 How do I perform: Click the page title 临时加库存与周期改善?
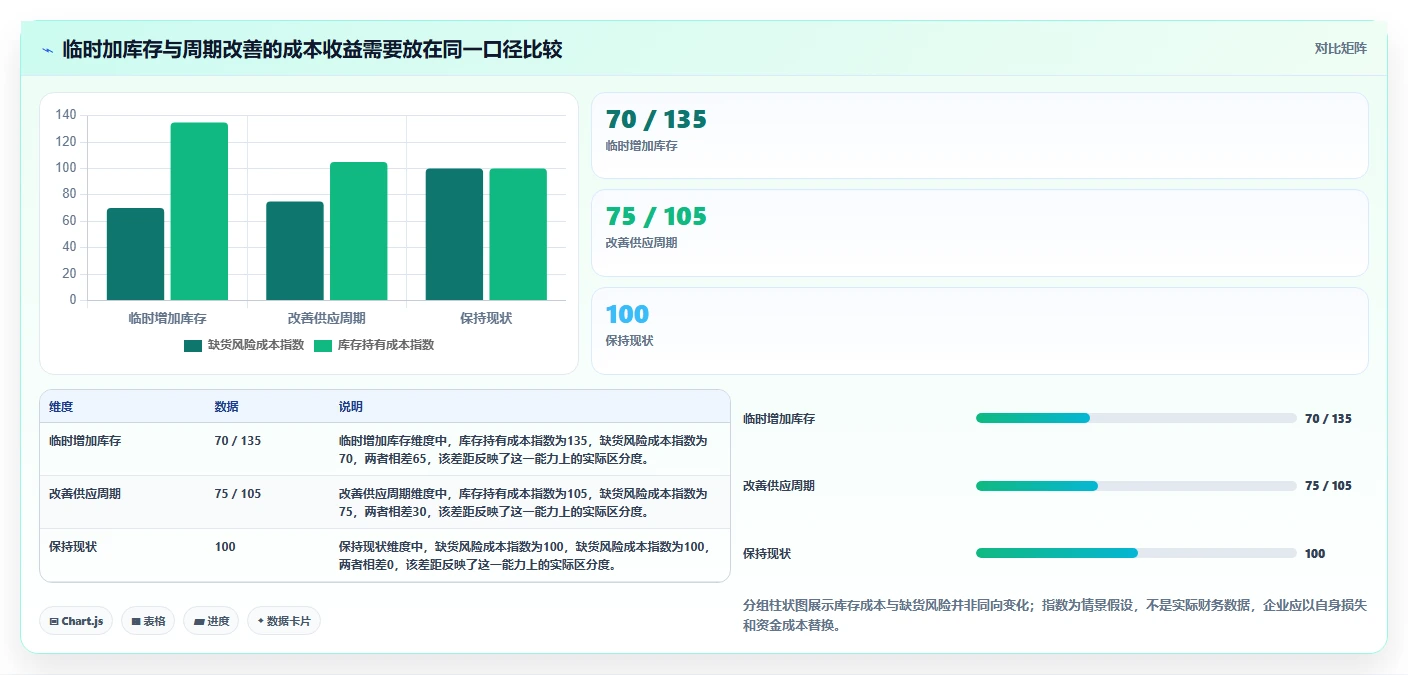pyautogui.click(x=312, y=49)
